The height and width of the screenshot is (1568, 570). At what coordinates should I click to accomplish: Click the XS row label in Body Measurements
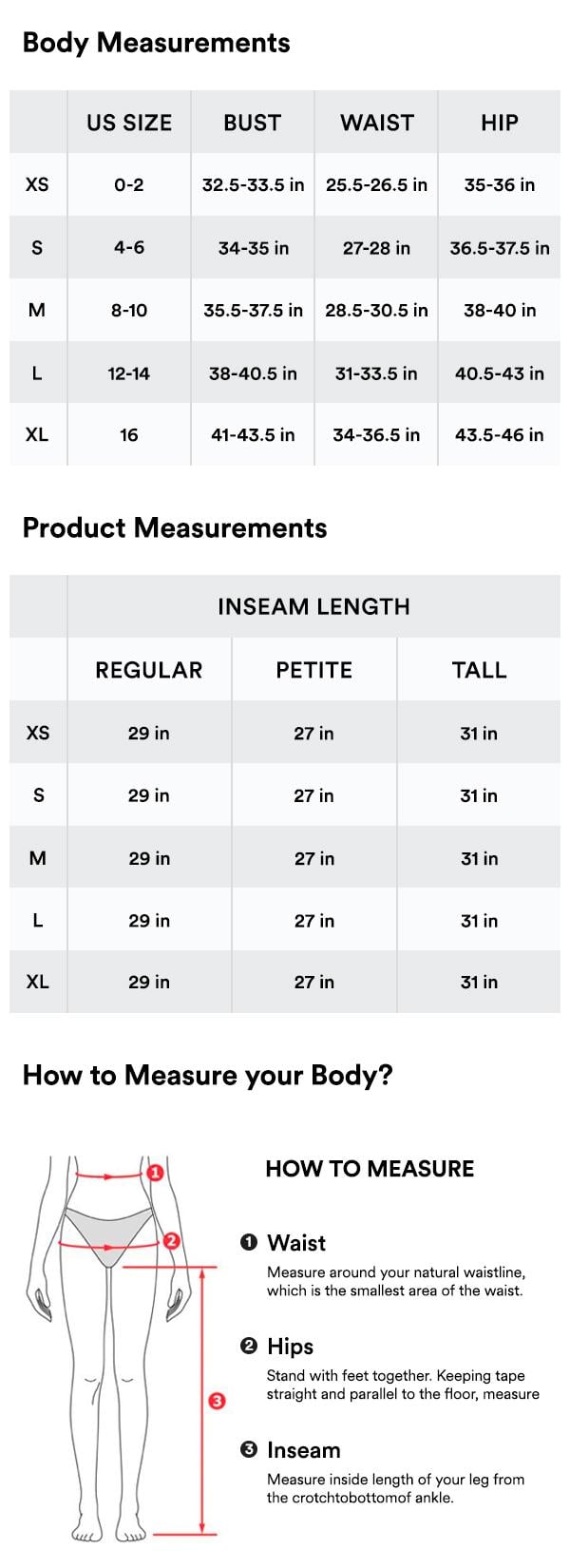(x=37, y=184)
